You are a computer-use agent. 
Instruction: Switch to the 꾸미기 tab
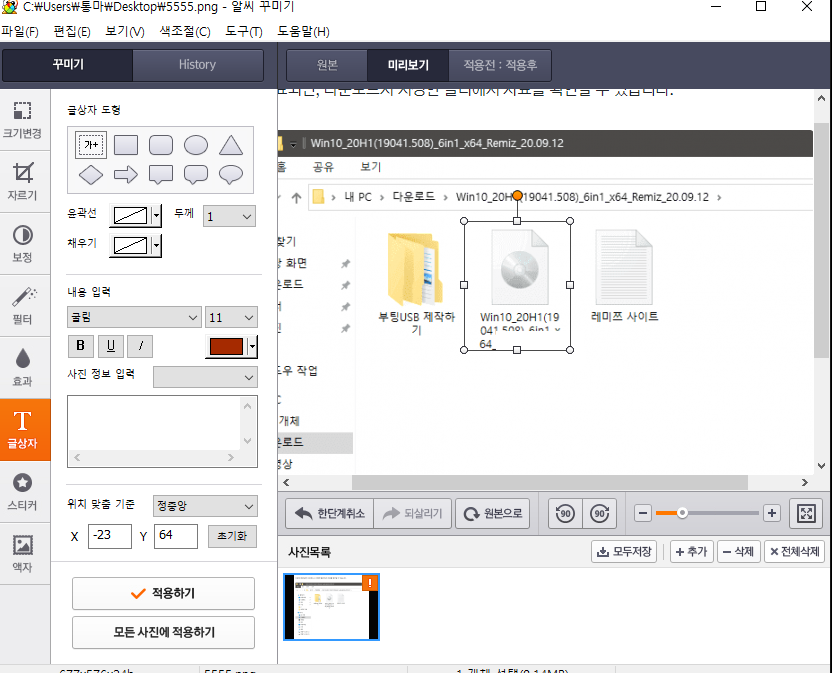coord(67,65)
